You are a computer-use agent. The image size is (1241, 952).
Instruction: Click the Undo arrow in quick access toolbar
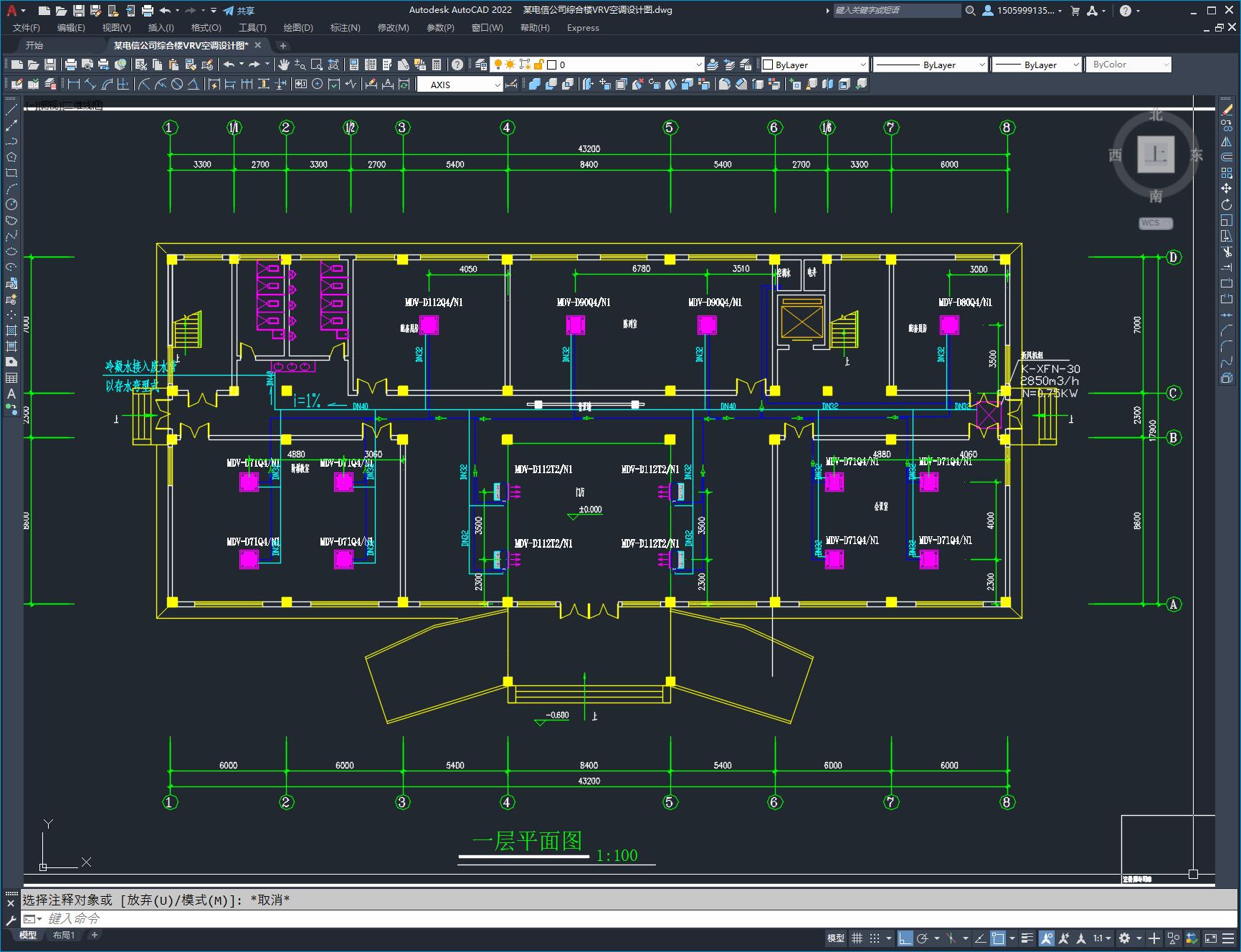click(x=165, y=11)
